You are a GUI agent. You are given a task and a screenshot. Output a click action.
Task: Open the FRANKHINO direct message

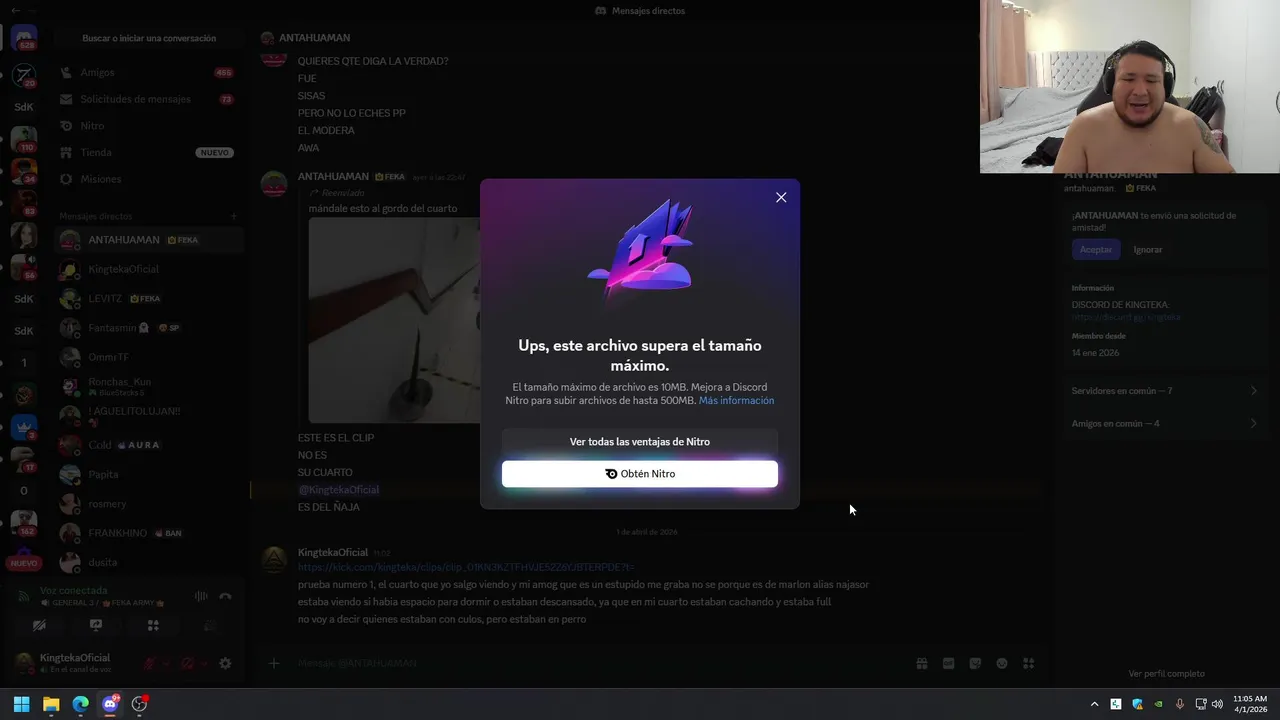pyautogui.click(x=150, y=533)
